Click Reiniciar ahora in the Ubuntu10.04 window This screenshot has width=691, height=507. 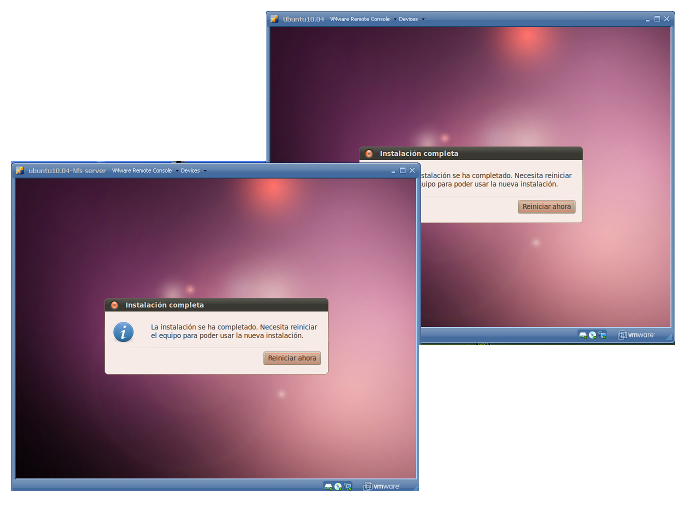(546, 207)
